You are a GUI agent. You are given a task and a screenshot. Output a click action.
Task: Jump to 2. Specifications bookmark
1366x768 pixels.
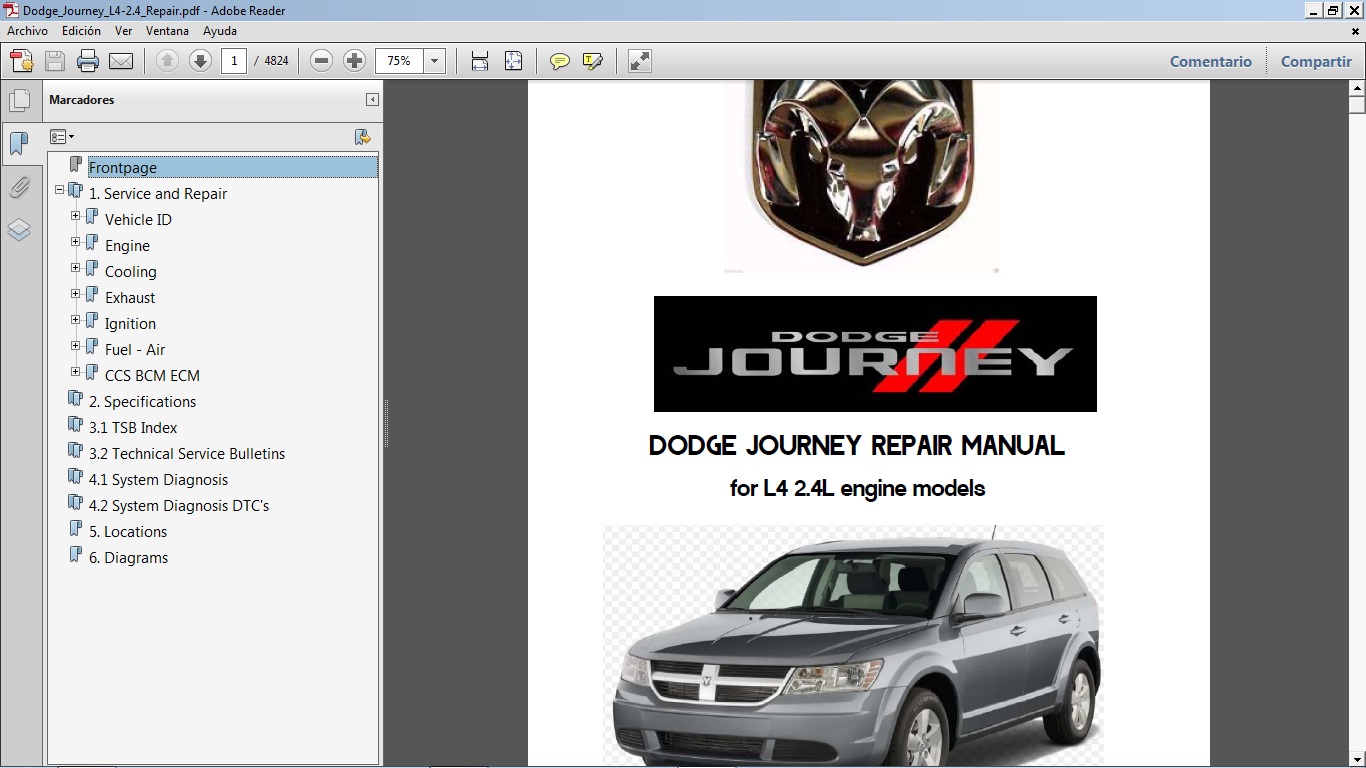click(142, 402)
